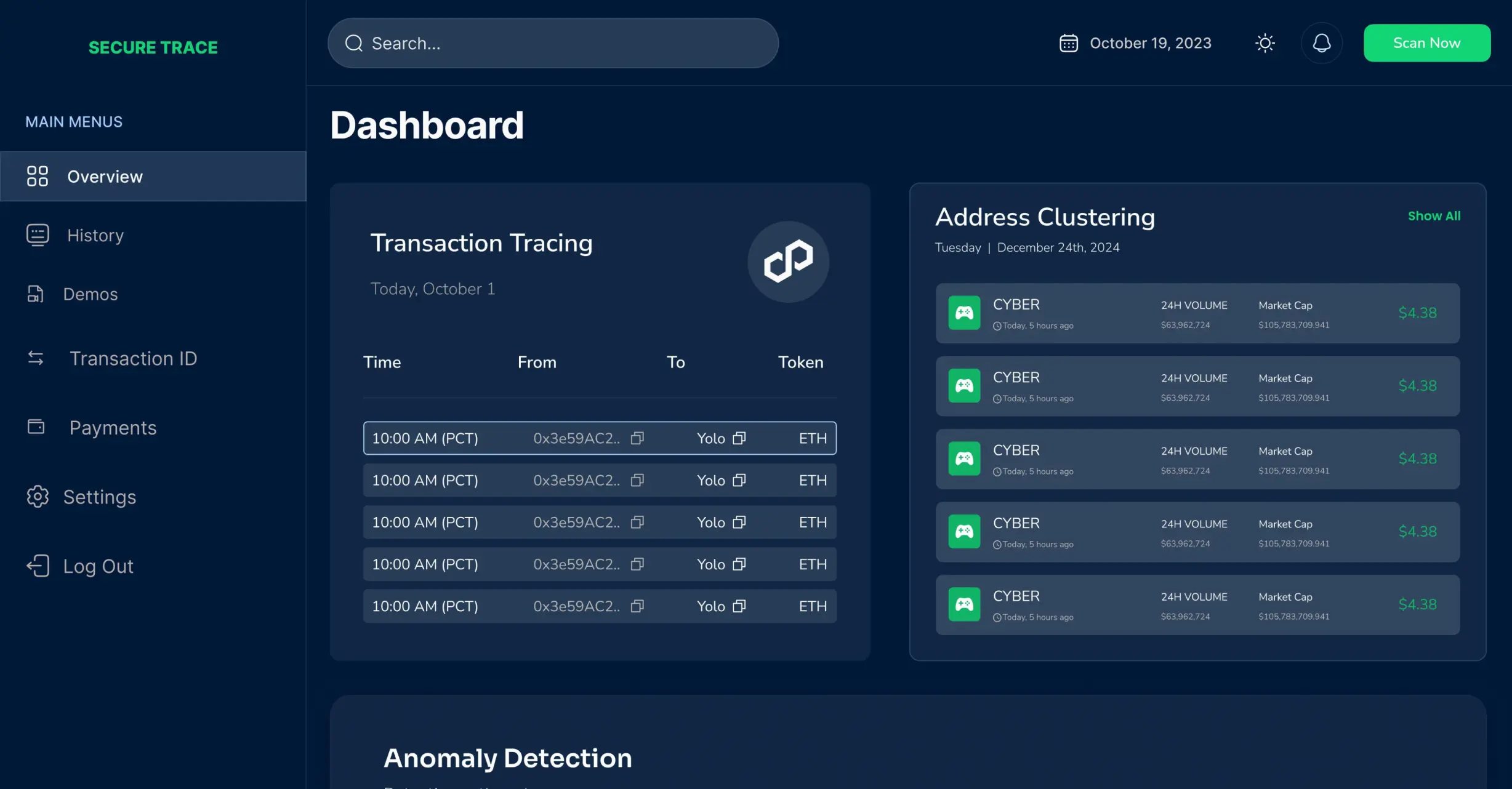Click the Overview icon in the sidebar
The width and height of the screenshot is (1512, 789).
(x=36, y=175)
